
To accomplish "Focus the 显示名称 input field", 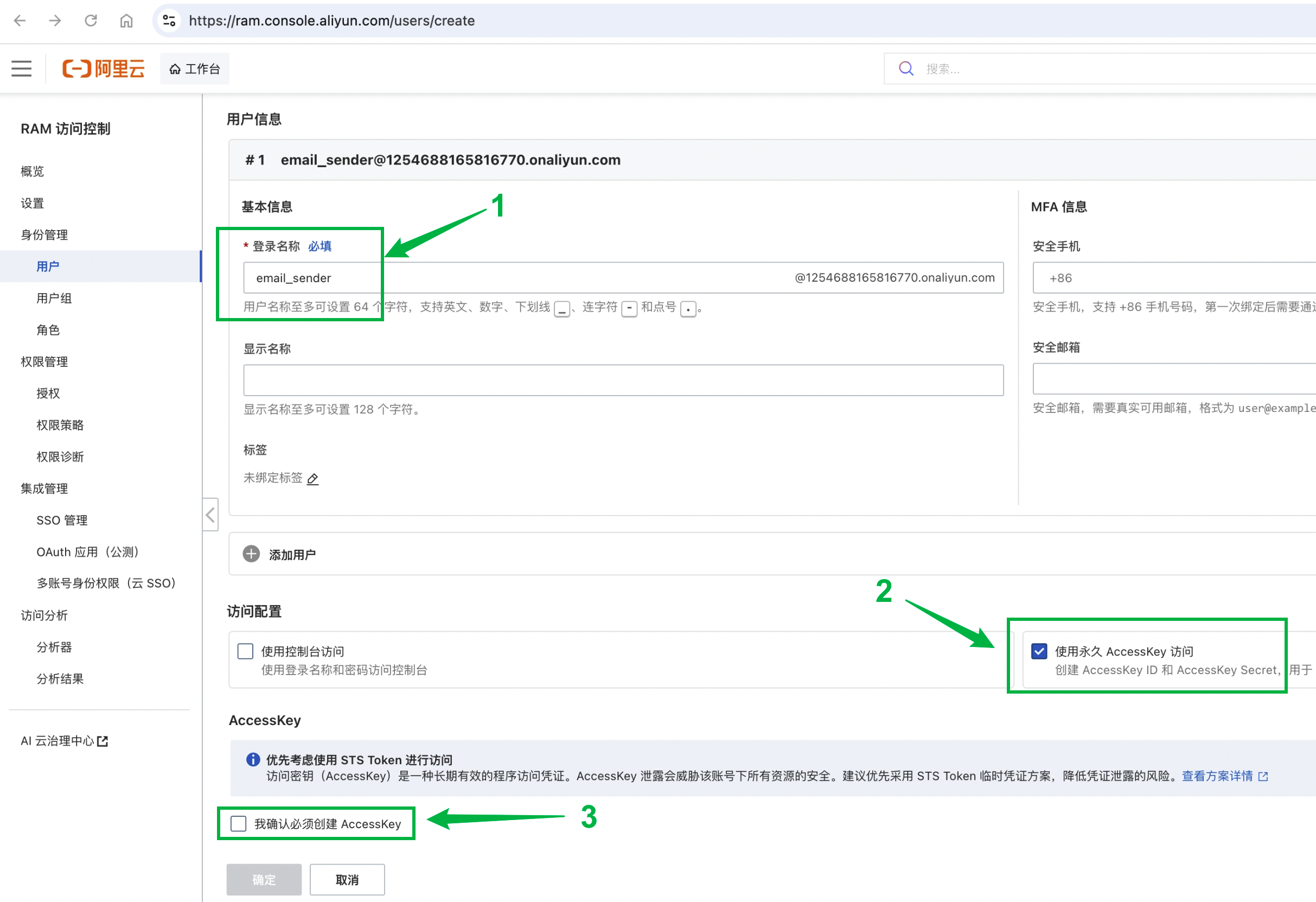I will click(x=623, y=380).
